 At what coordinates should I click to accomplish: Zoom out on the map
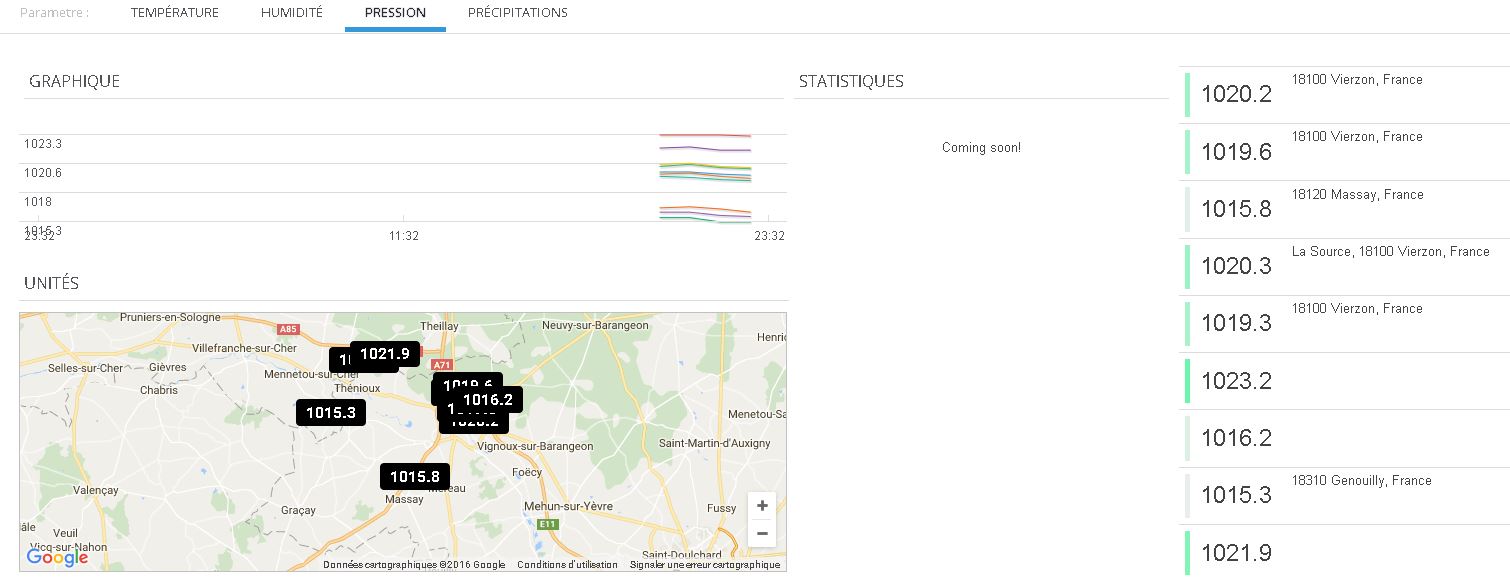762,534
